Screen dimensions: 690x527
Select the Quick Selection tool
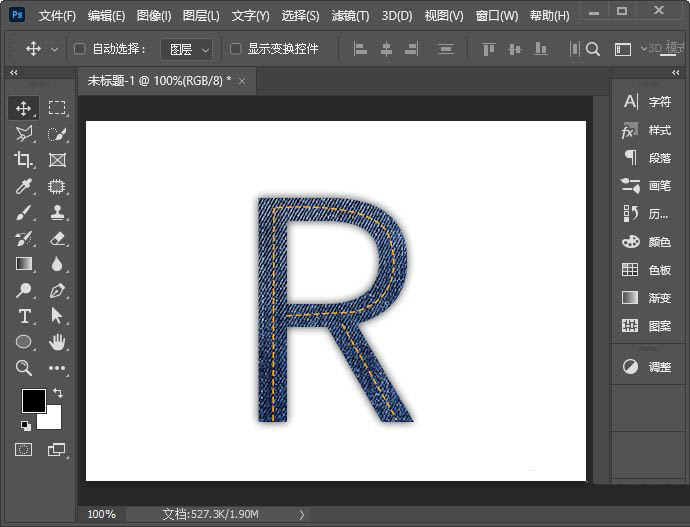pos(57,134)
